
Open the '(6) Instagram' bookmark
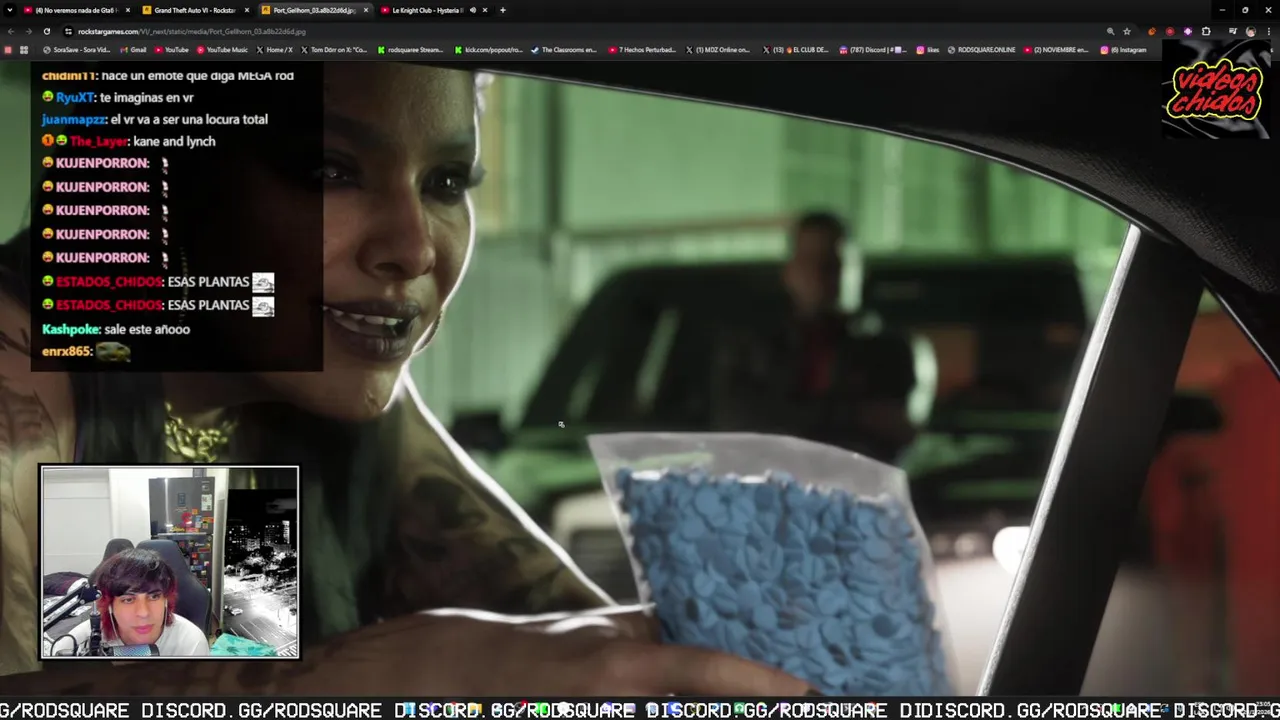pyautogui.click(x=1123, y=49)
